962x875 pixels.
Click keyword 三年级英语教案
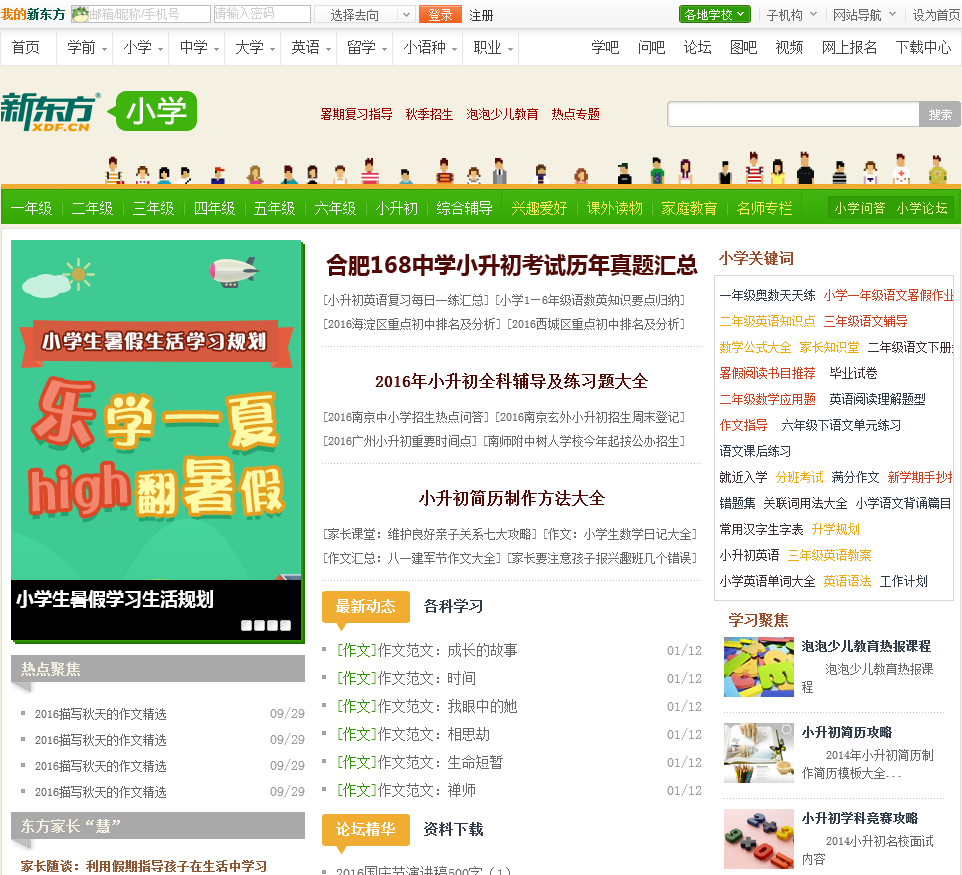point(829,555)
